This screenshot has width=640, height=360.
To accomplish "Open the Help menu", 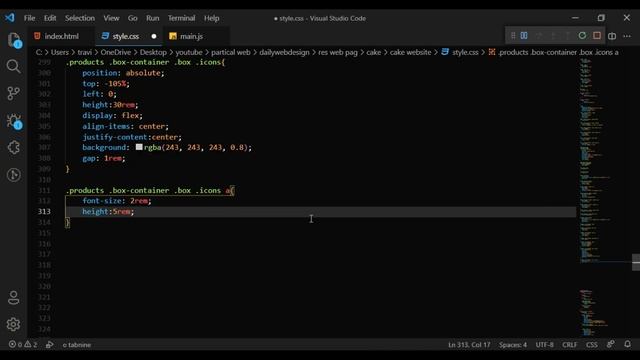I will click(211, 18).
